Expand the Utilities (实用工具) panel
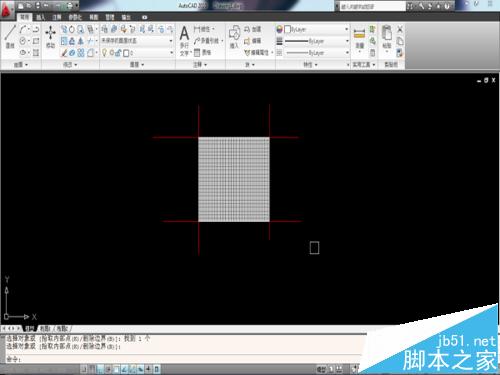This screenshot has height=375, width=500. tap(364, 64)
